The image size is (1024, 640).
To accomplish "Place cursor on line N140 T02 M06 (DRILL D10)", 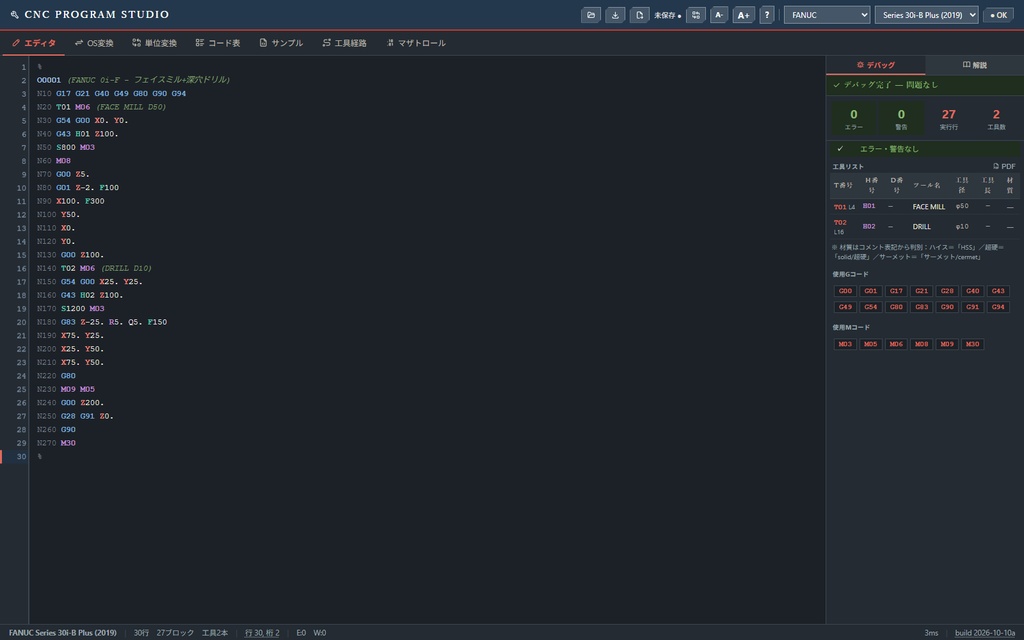I will [94, 268].
